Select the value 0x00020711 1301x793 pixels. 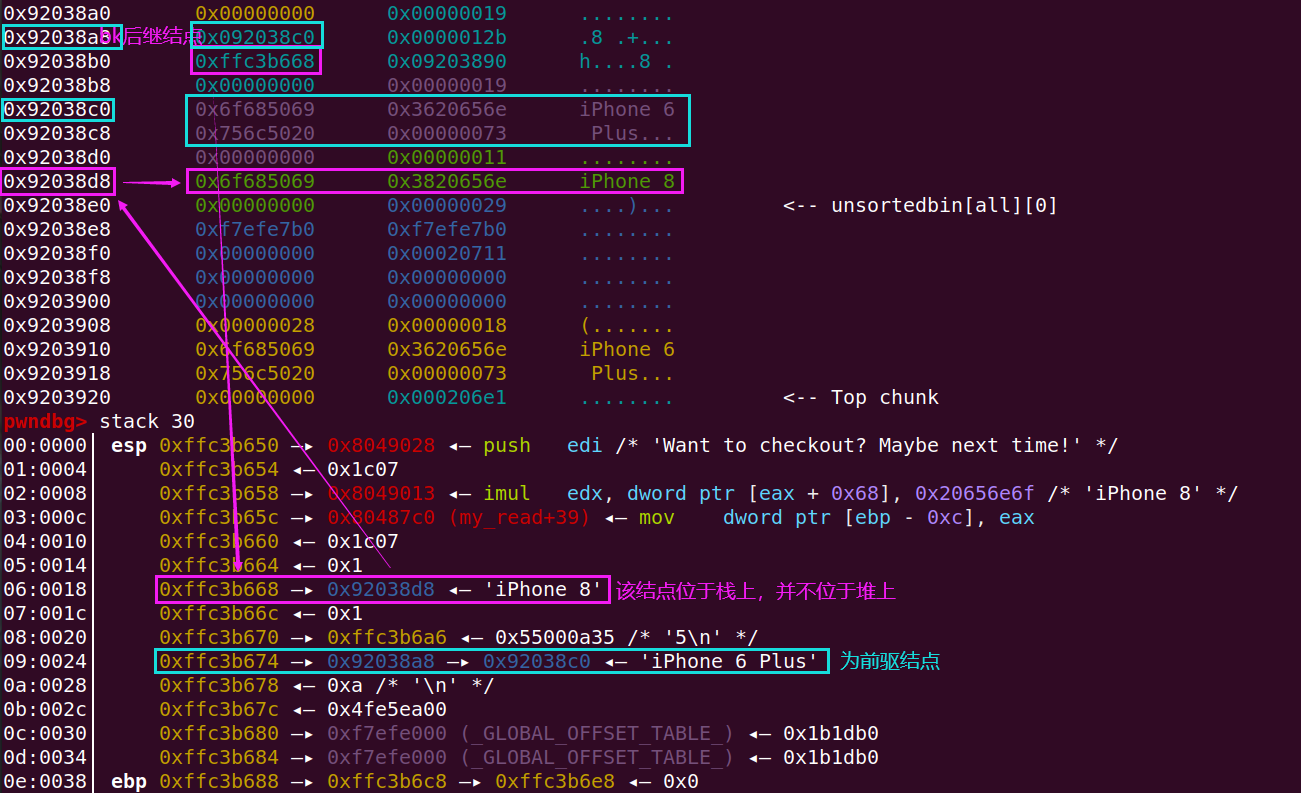(x=447, y=254)
